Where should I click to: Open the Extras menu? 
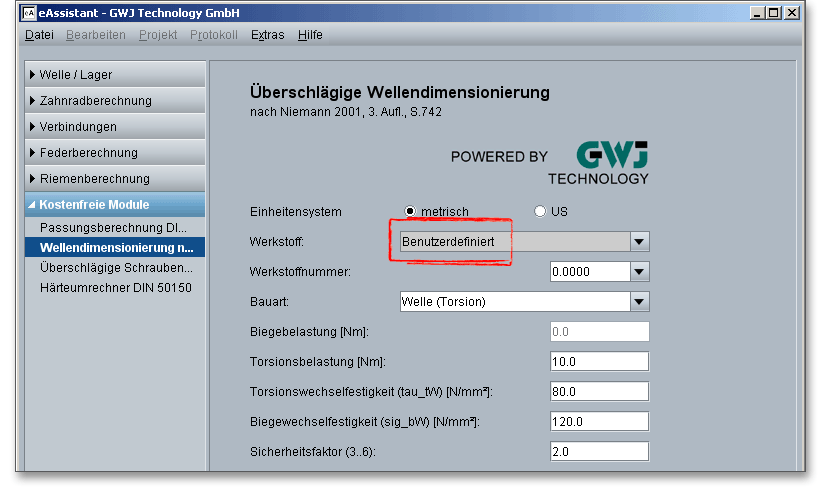pos(267,35)
